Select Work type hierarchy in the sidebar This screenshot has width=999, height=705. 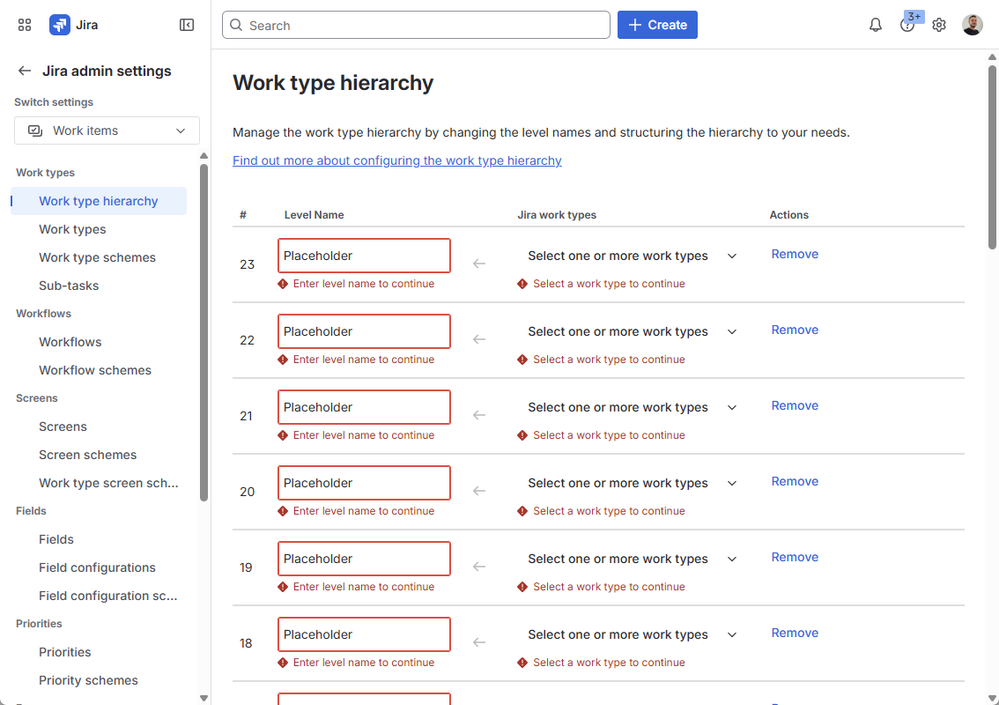[99, 201]
